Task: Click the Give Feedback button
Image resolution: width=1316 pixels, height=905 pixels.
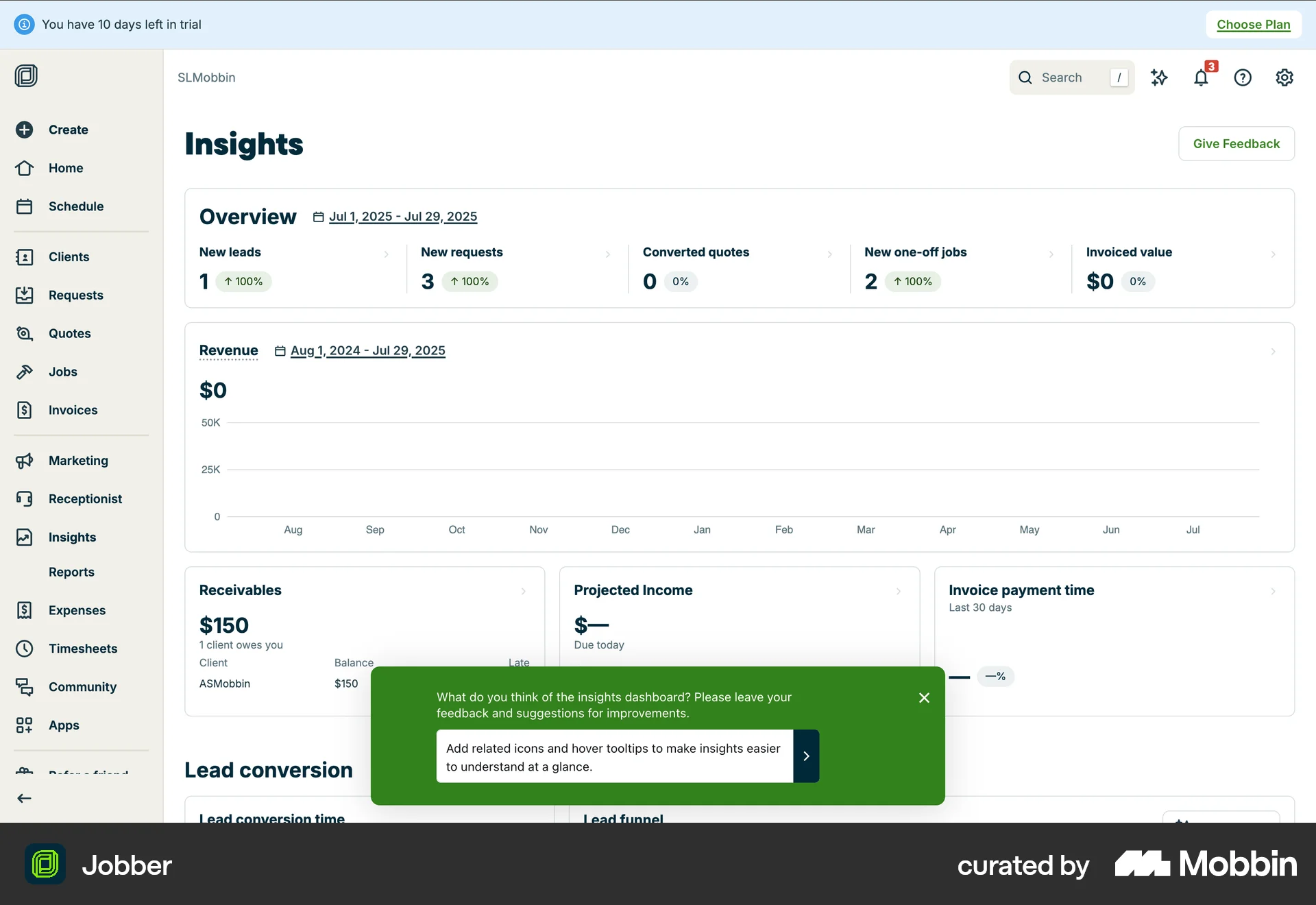Action: pos(1236,143)
